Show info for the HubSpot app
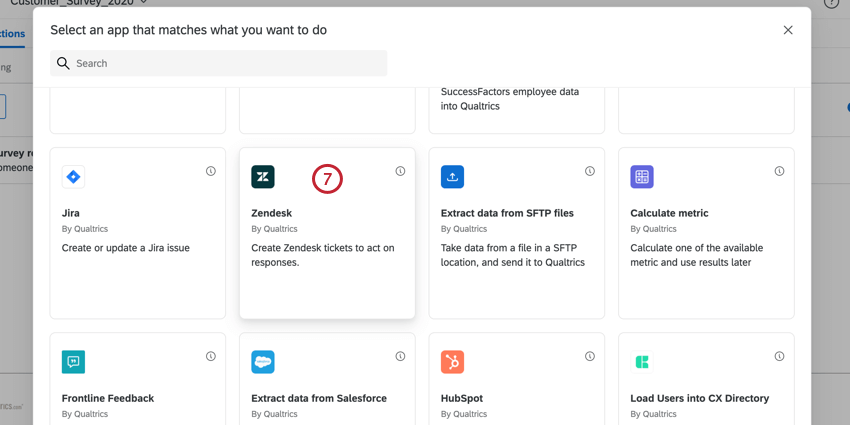 click(590, 356)
